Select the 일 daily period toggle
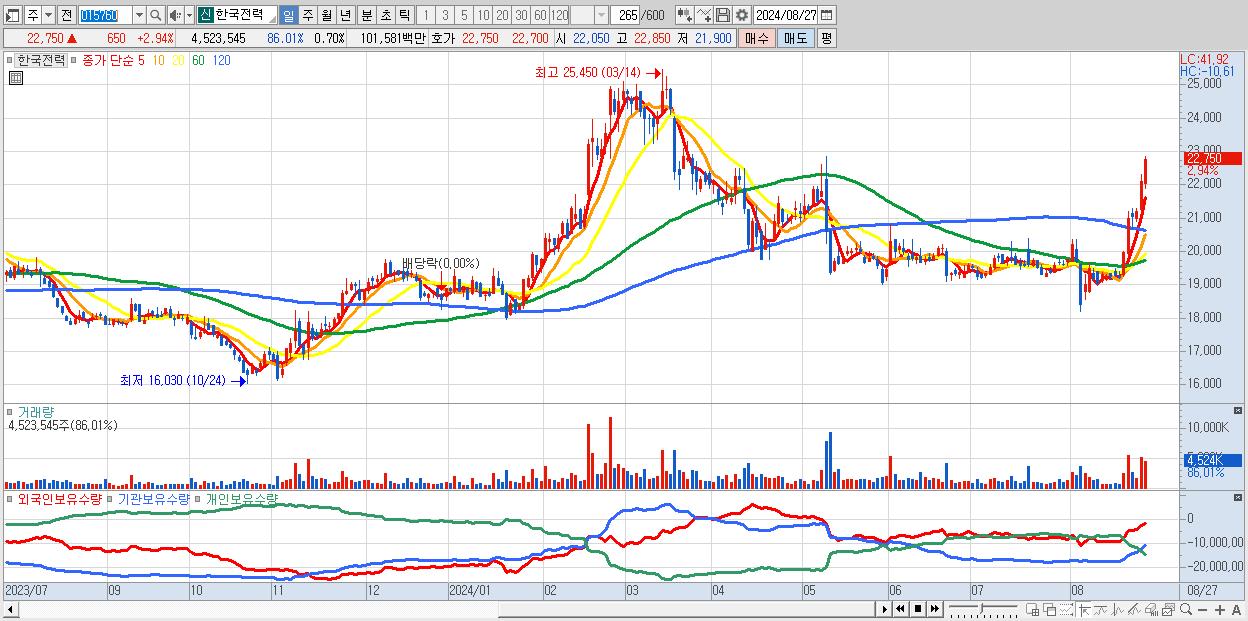 tap(289, 15)
